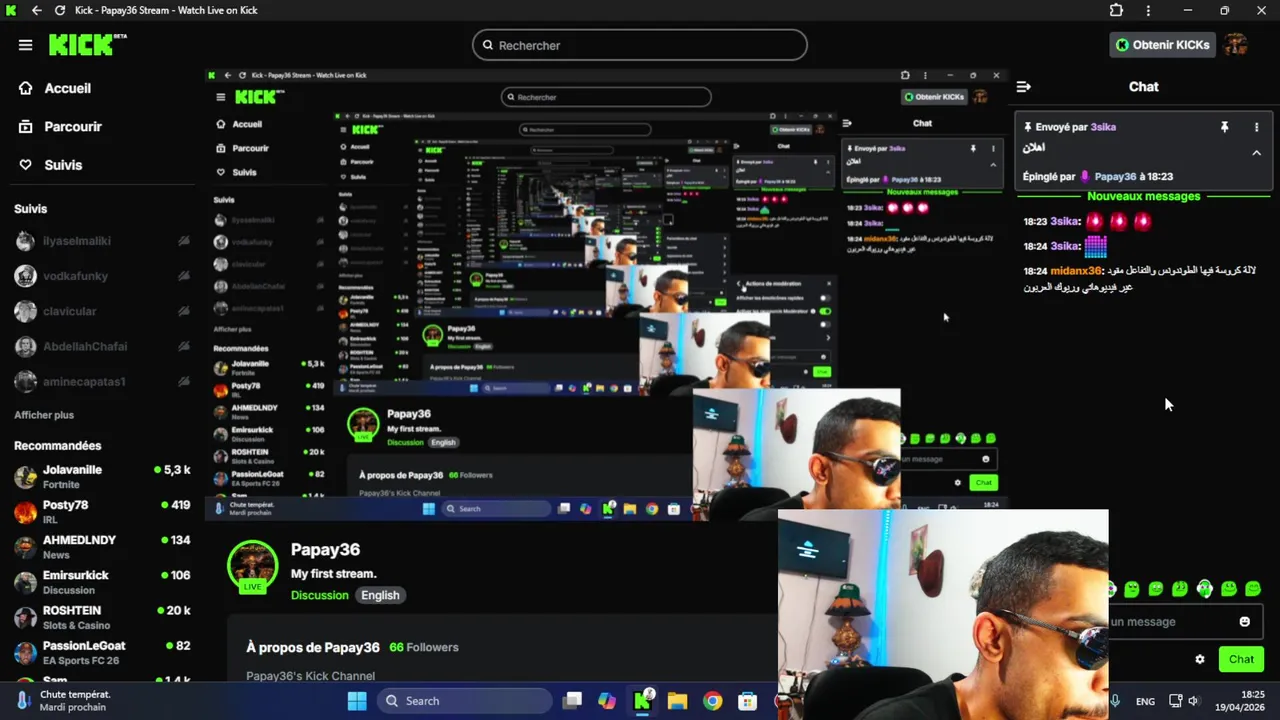Click the Obtenir KICKs button
The height and width of the screenshot is (720, 1280).
pos(1162,45)
